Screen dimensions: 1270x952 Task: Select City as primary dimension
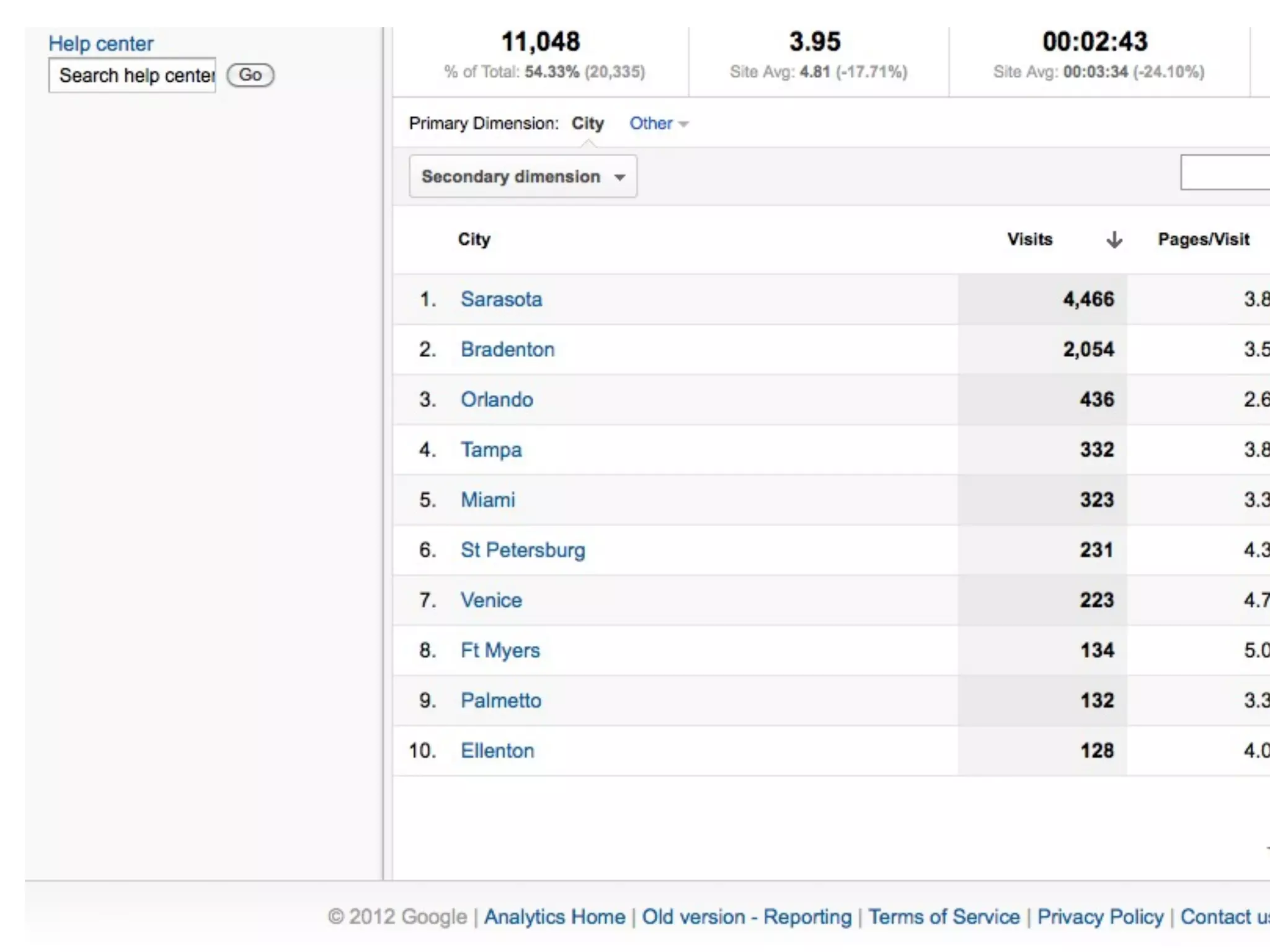(587, 123)
